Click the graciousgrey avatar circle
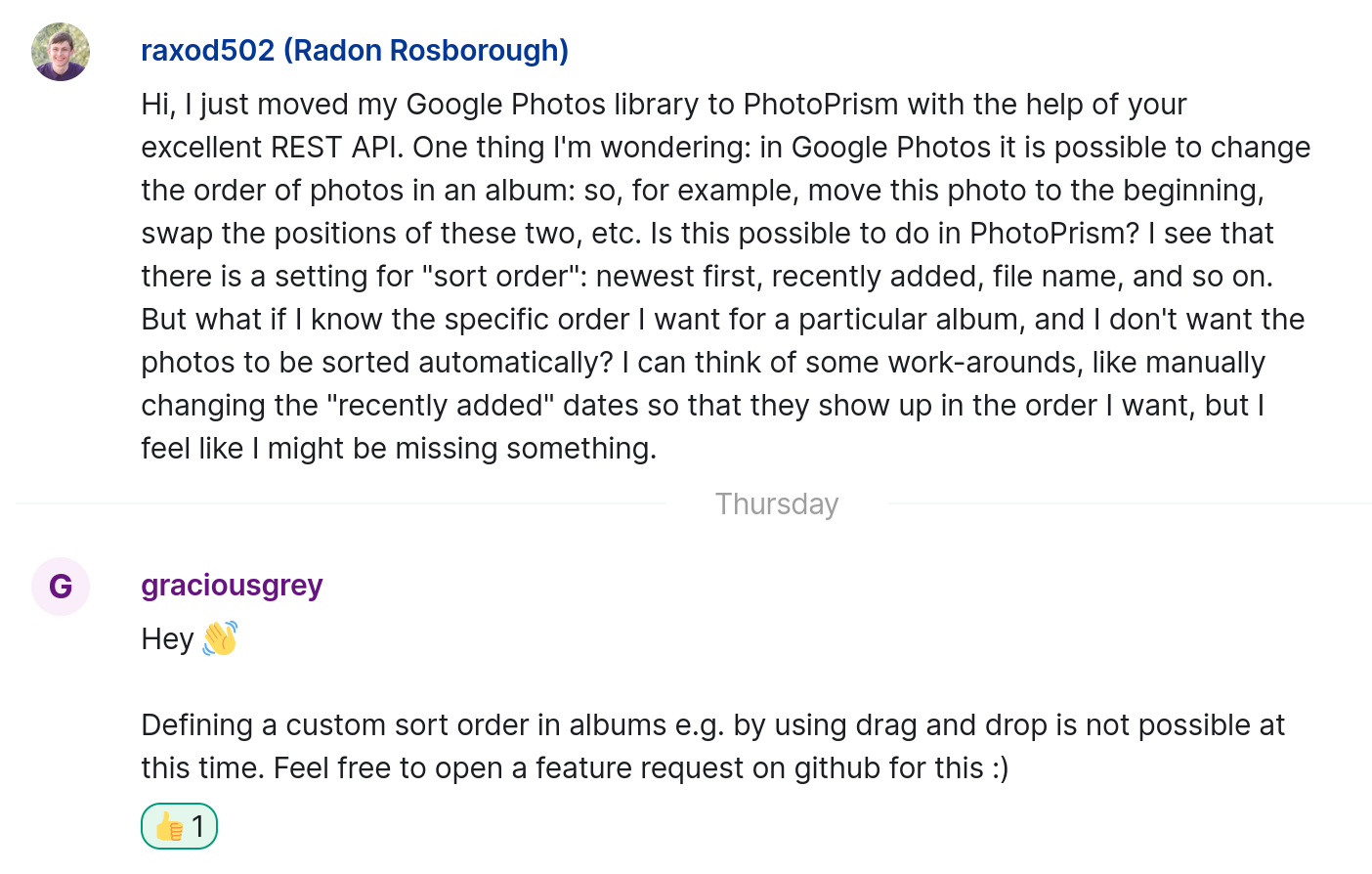Screen dimensions: 1372x874 point(60,587)
